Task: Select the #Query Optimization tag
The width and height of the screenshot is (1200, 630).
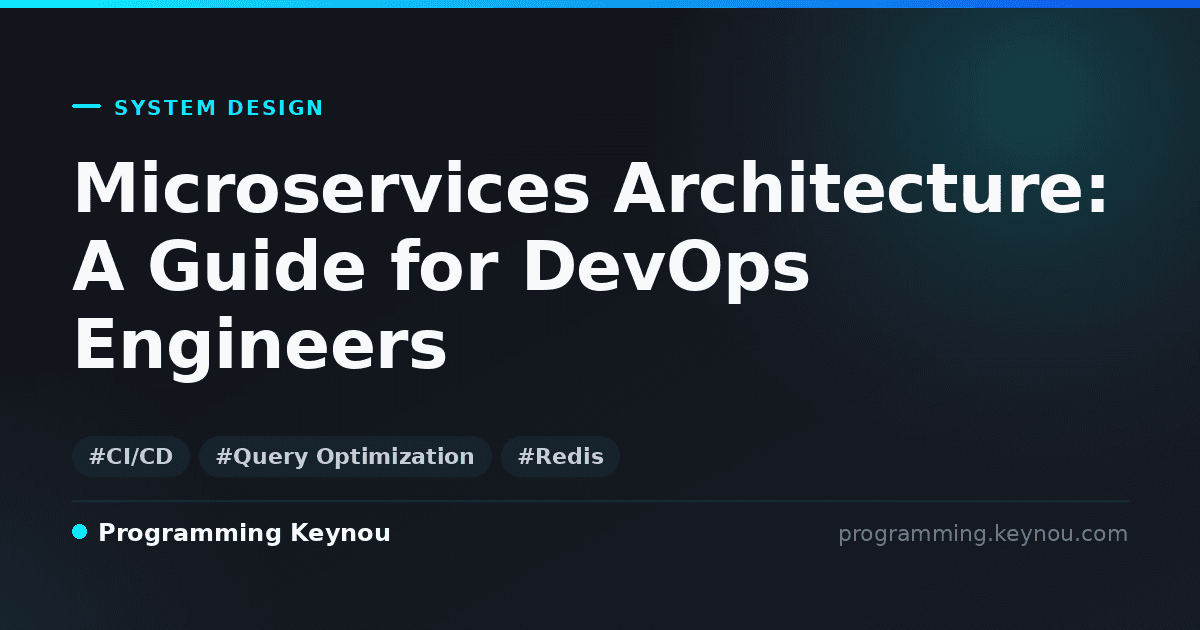Action: tap(345, 457)
